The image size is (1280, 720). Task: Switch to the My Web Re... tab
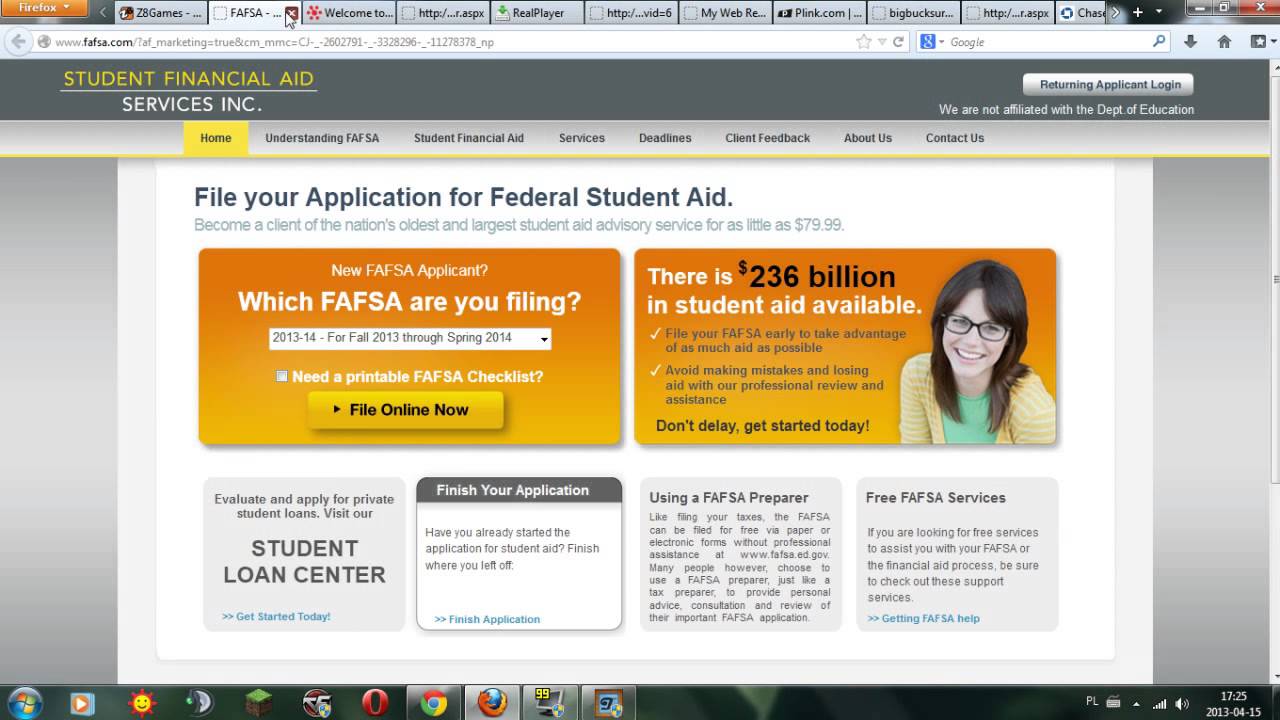click(x=726, y=13)
